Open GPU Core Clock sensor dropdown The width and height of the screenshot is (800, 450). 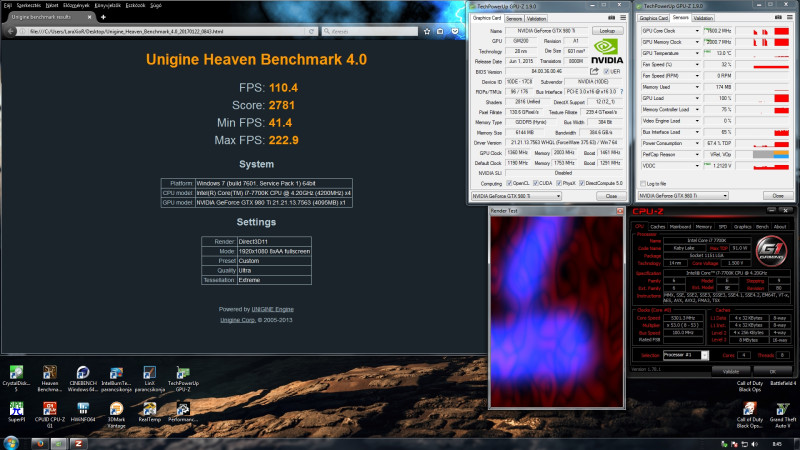pyautogui.click(x=697, y=31)
